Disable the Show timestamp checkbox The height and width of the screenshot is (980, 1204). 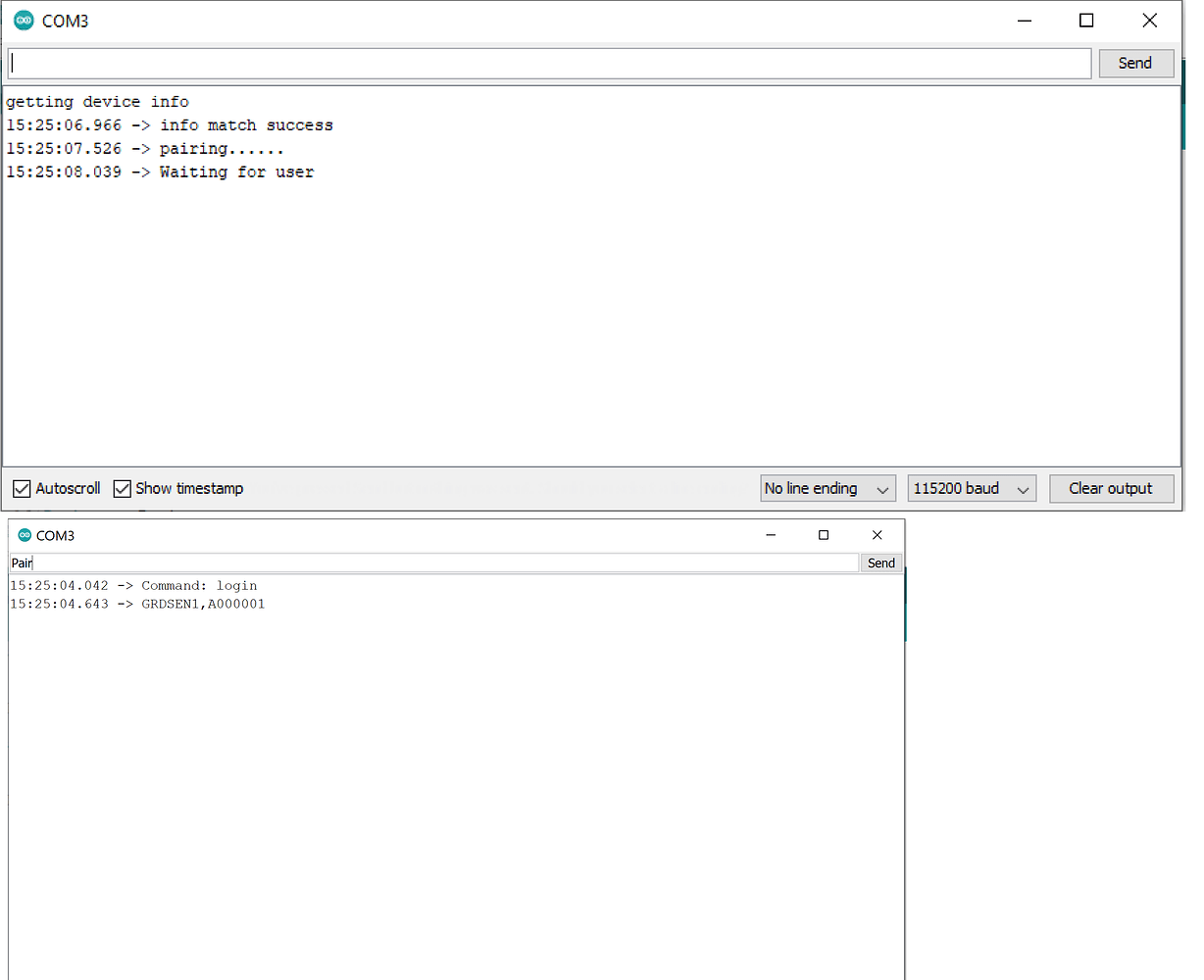pyautogui.click(x=122, y=488)
